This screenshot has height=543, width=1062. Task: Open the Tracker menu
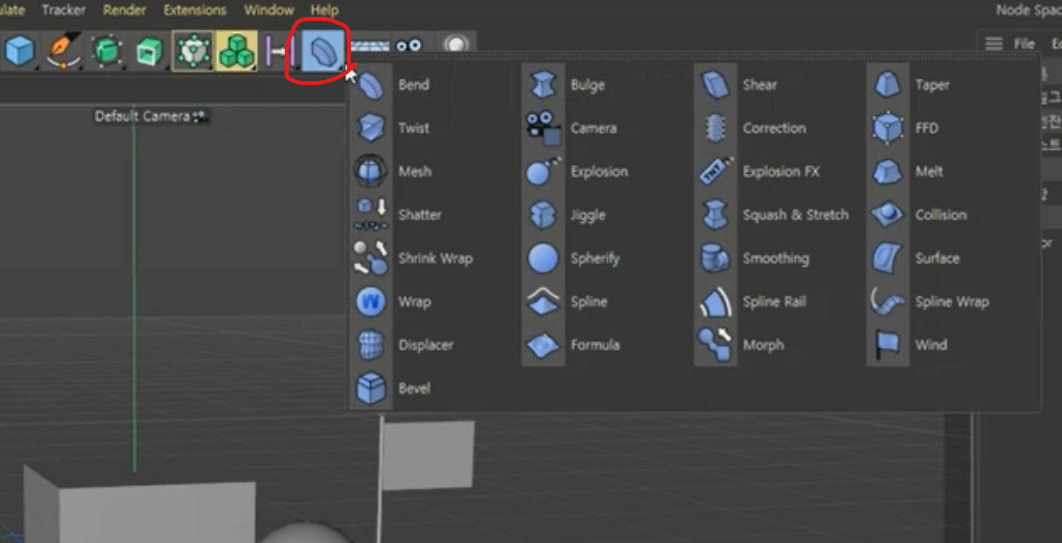(63, 10)
